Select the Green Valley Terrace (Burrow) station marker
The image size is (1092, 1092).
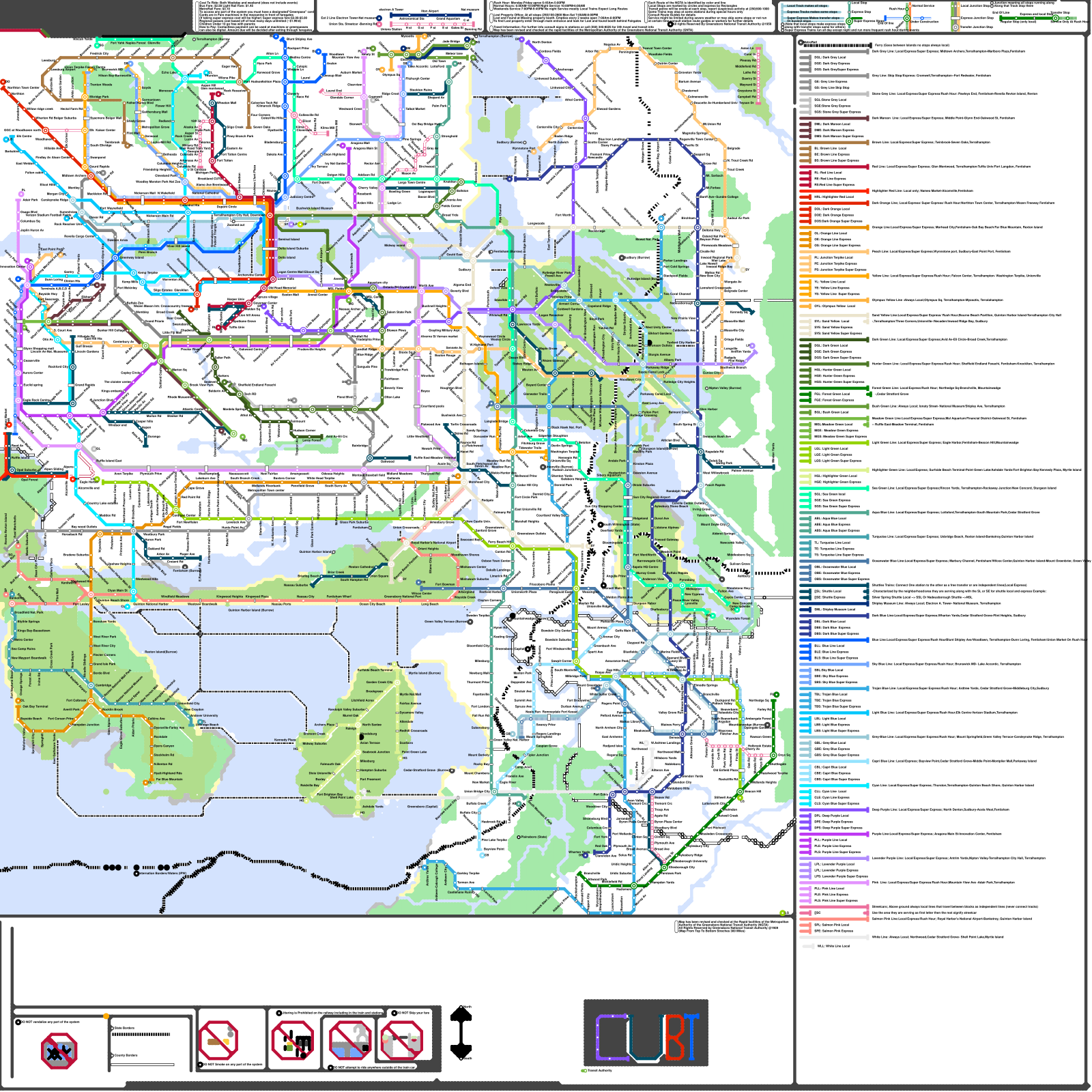470,622
